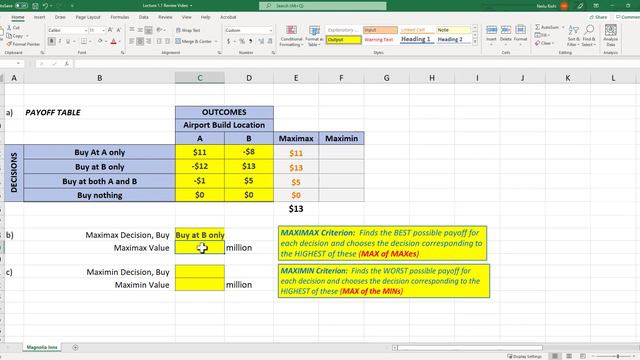Open the Insert ribbon tab
The width and height of the screenshot is (640, 360).
[x=40, y=18]
